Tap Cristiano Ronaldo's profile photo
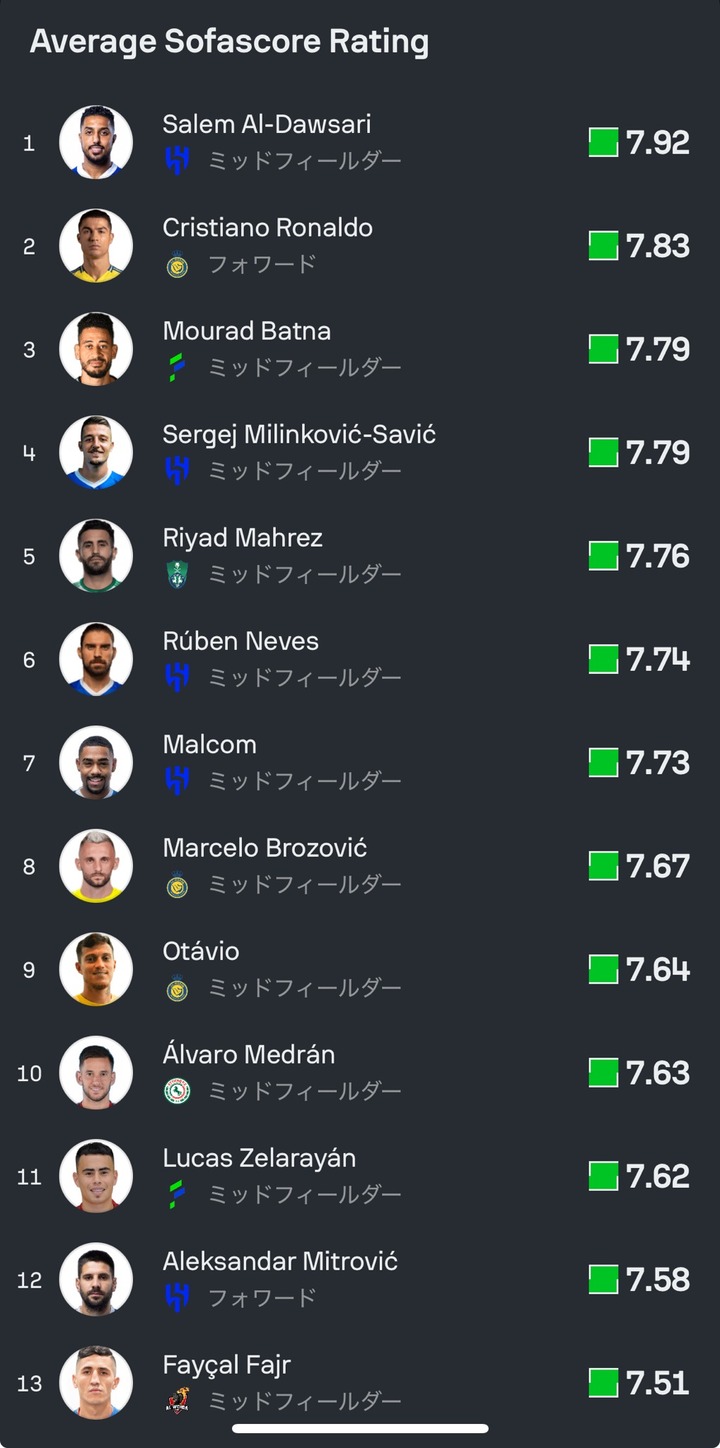Viewport: 720px width, 1448px height. pos(96,245)
